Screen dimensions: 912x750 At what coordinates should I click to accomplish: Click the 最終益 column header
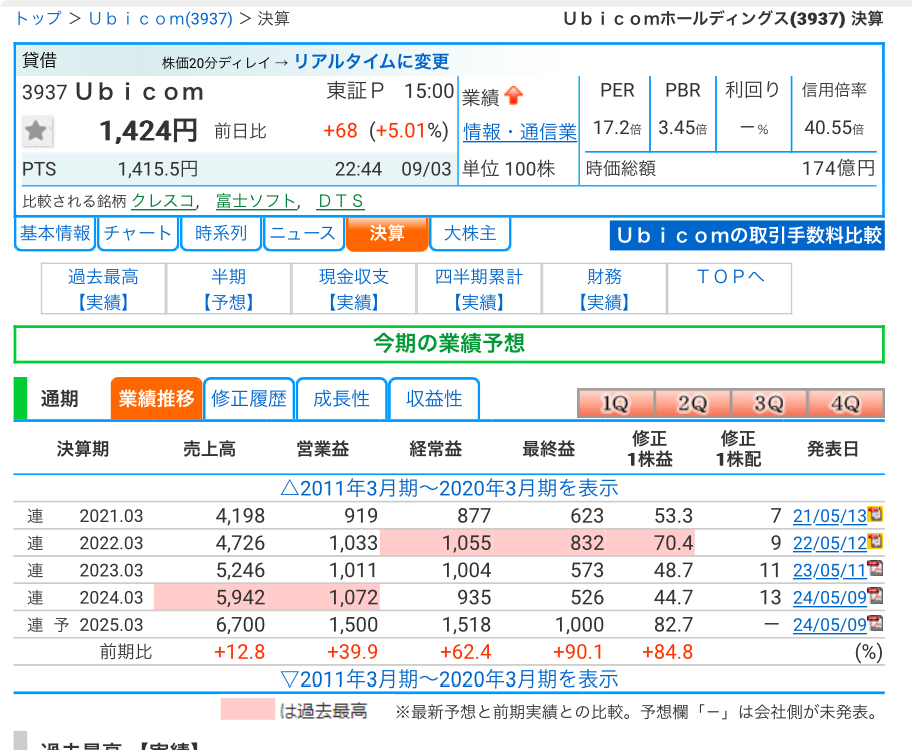click(548, 449)
